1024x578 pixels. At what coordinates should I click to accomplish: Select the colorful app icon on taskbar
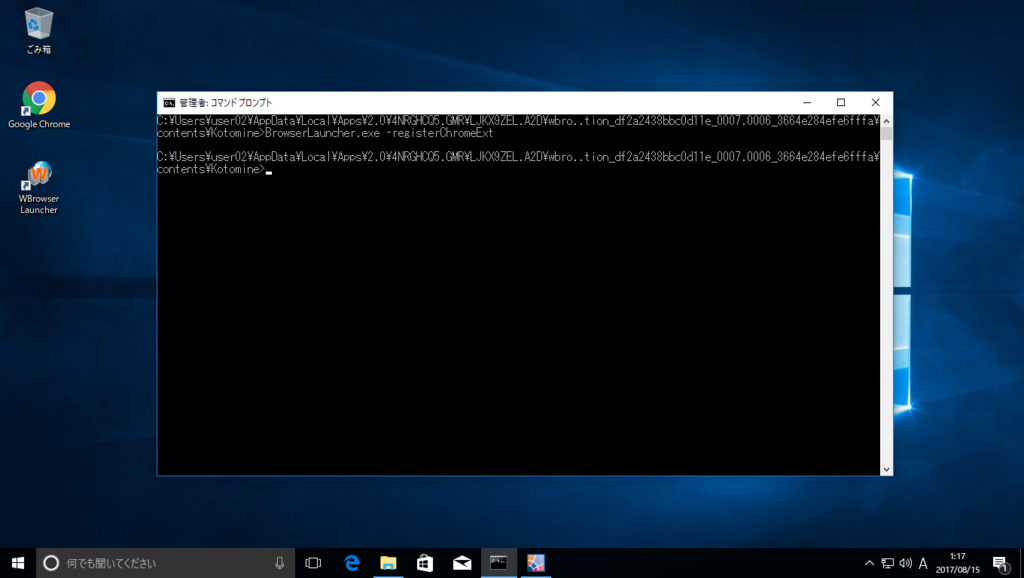pos(536,563)
